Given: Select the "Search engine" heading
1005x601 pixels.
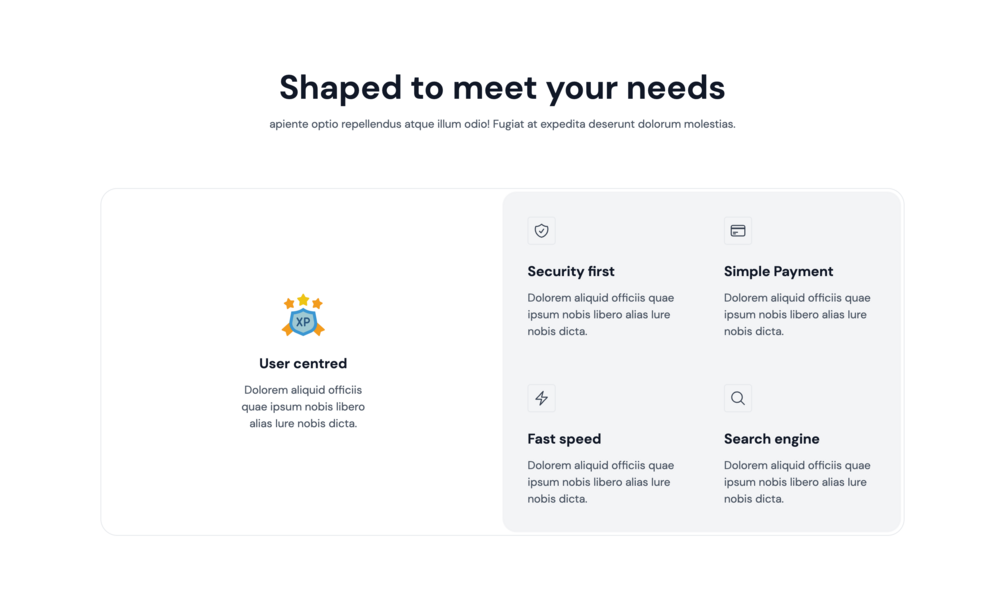Looking at the screenshot, I should click(x=772, y=439).
